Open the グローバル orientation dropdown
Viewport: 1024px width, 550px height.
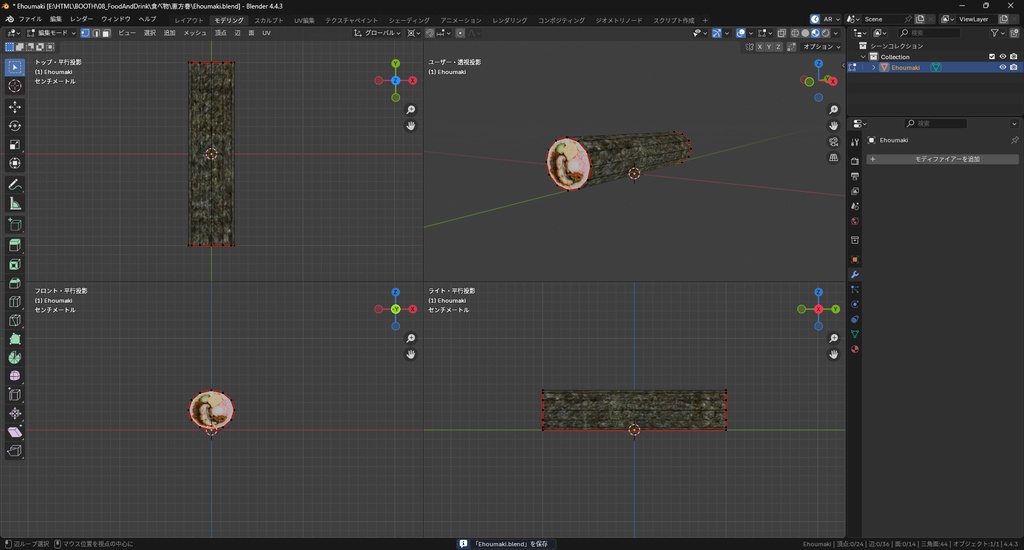(381, 33)
